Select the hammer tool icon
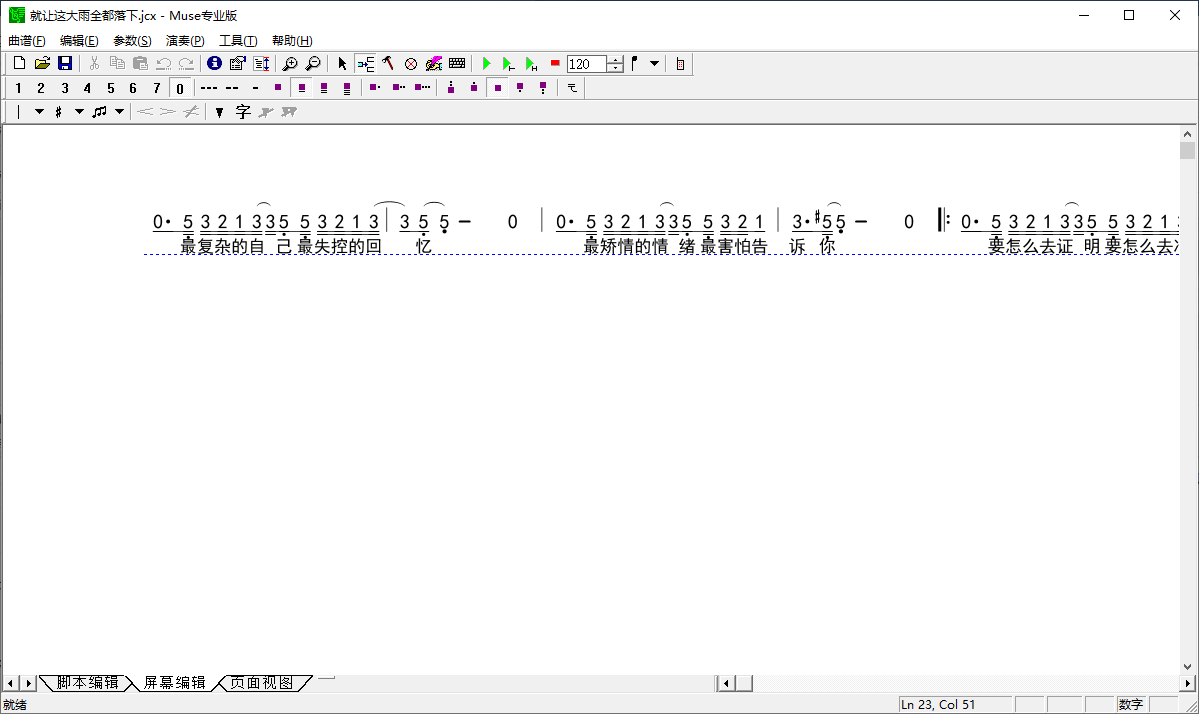The width and height of the screenshot is (1199, 714). point(389,63)
